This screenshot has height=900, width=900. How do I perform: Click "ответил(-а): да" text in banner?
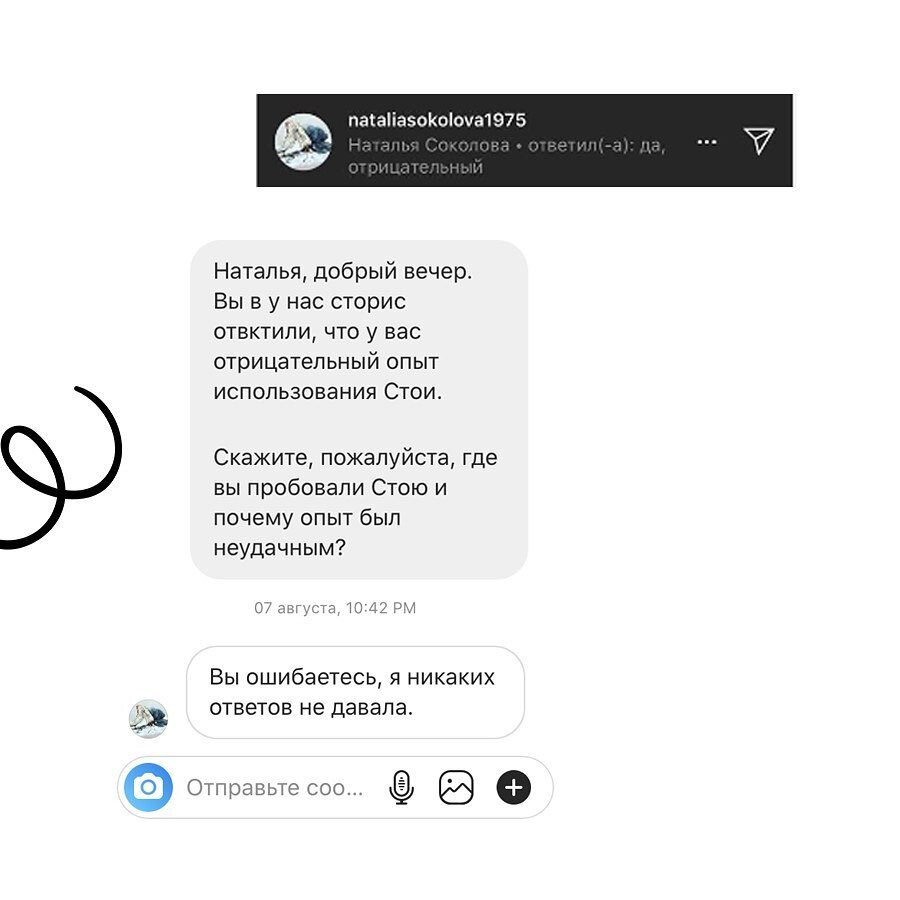point(597,145)
